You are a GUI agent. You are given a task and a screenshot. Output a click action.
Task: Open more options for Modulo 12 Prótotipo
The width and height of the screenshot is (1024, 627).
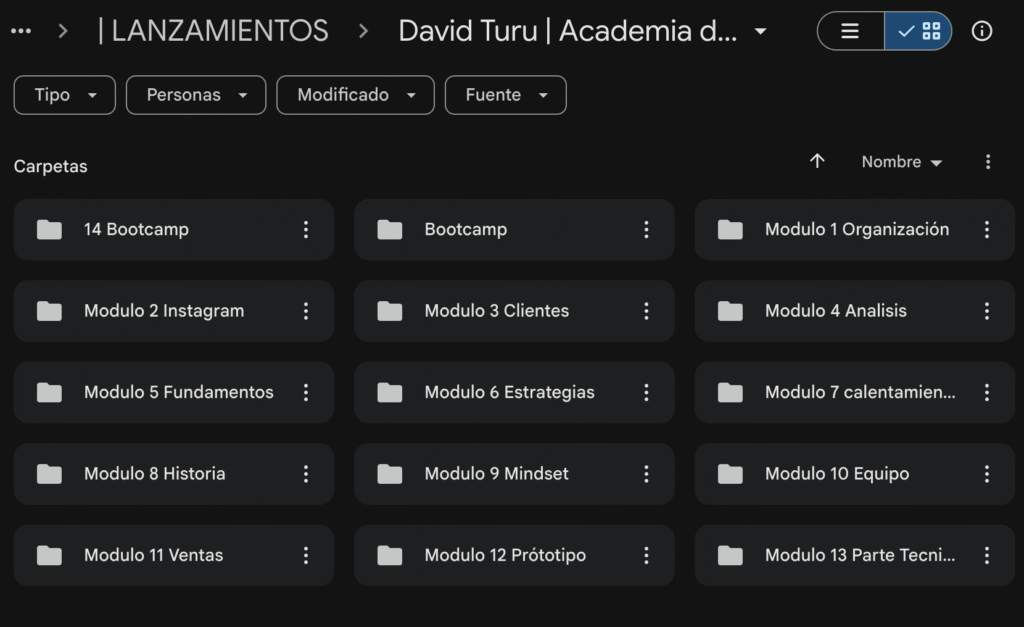(646, 555)
